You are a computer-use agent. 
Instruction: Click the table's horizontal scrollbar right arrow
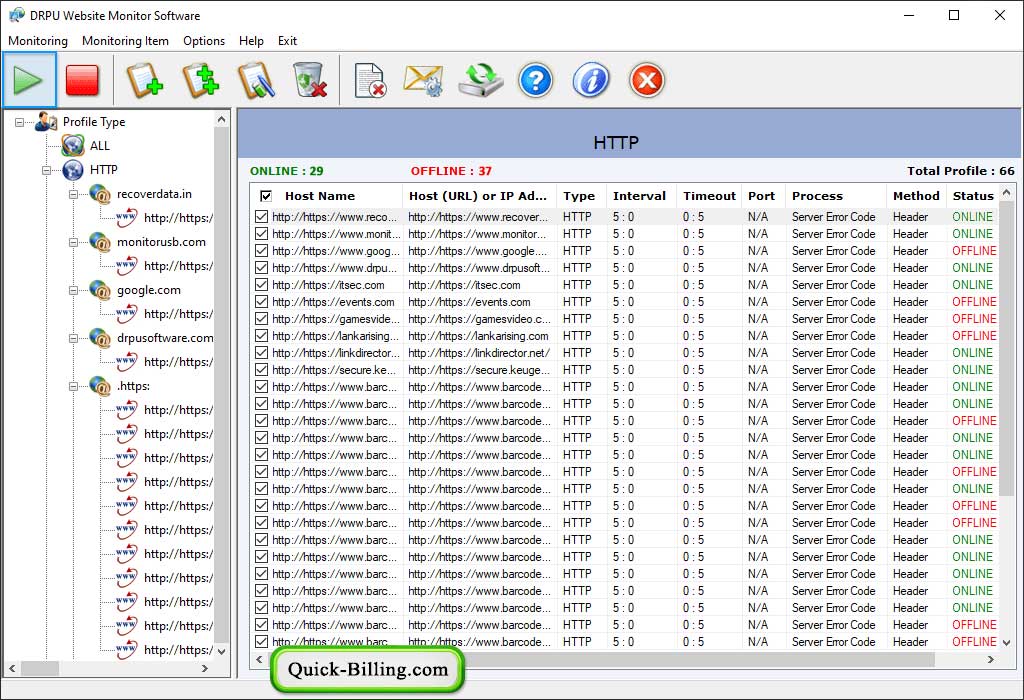point(991,660)
